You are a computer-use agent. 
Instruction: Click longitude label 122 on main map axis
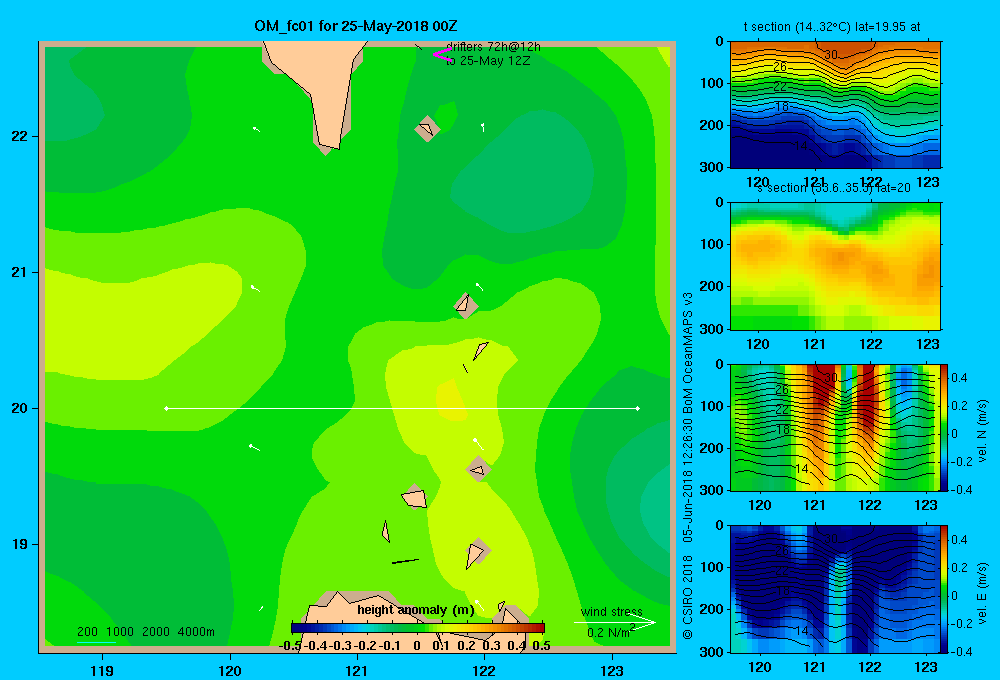click(484, 670)
